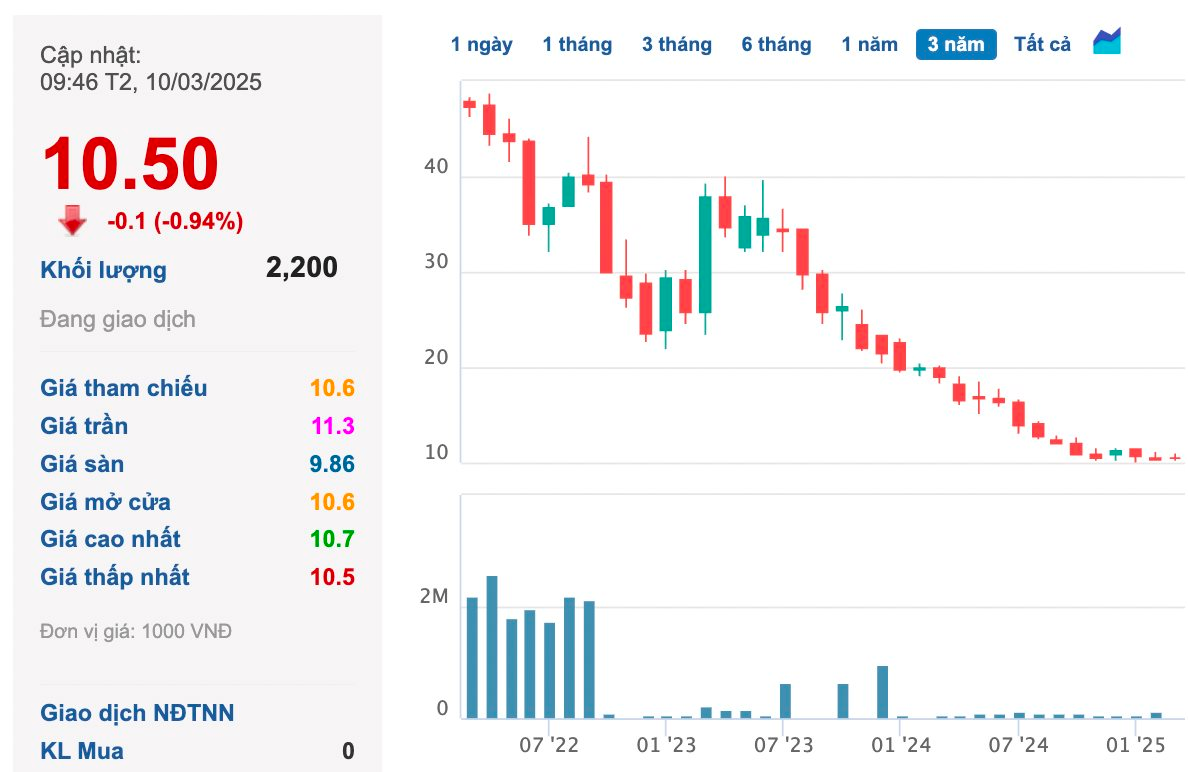The image size is (1188, 772).
Task: Click the red down arrow price indicator
Action: [72, 220]
